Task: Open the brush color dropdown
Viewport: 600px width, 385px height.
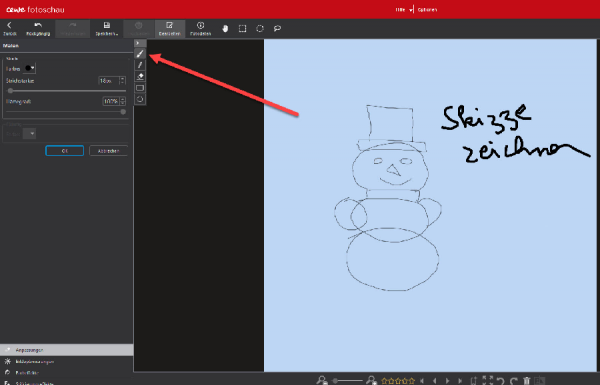Action: click(29, 69)
